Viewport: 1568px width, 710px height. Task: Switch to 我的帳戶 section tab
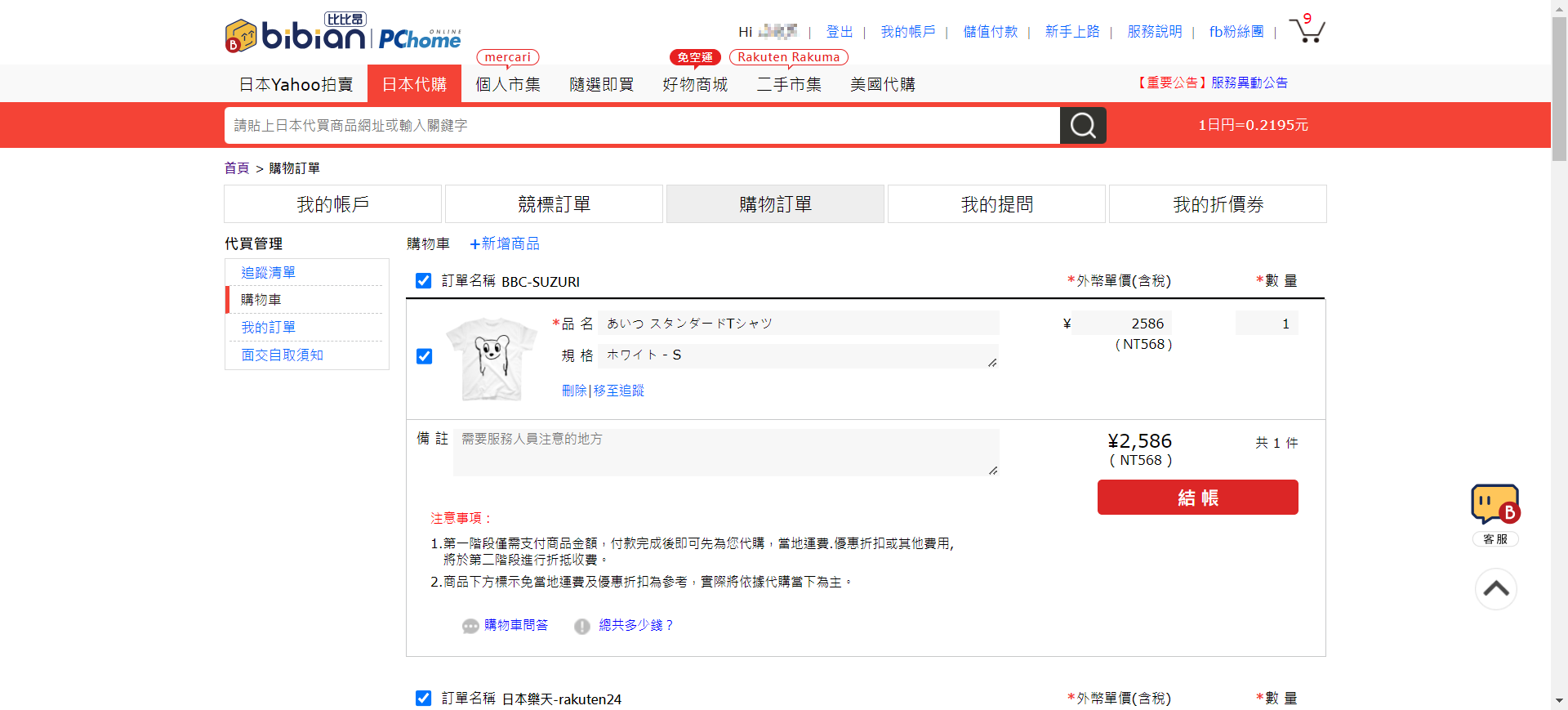click(332, 204)
